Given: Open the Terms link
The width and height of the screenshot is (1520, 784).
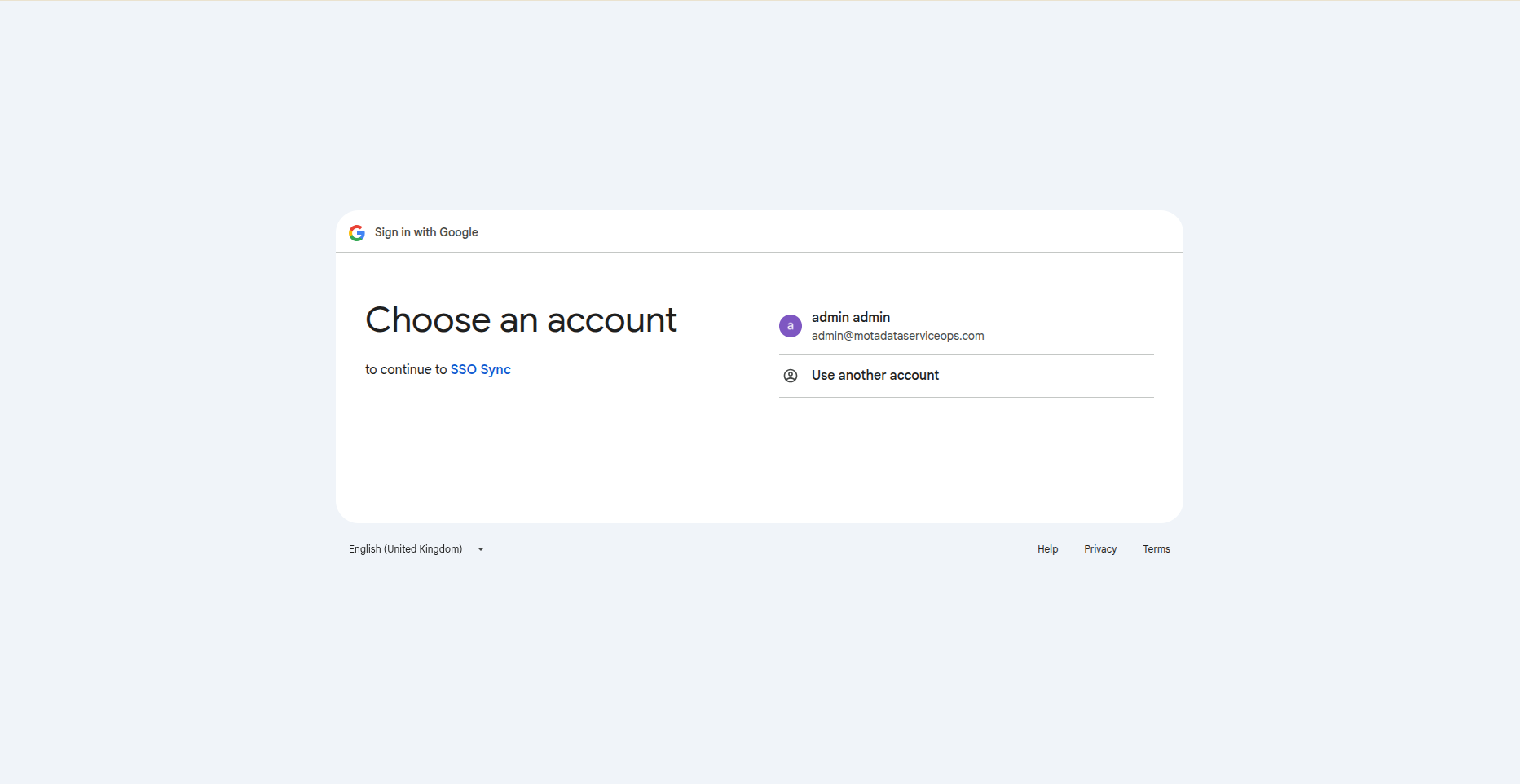Looking at the screenshot, I should 1156,549.
